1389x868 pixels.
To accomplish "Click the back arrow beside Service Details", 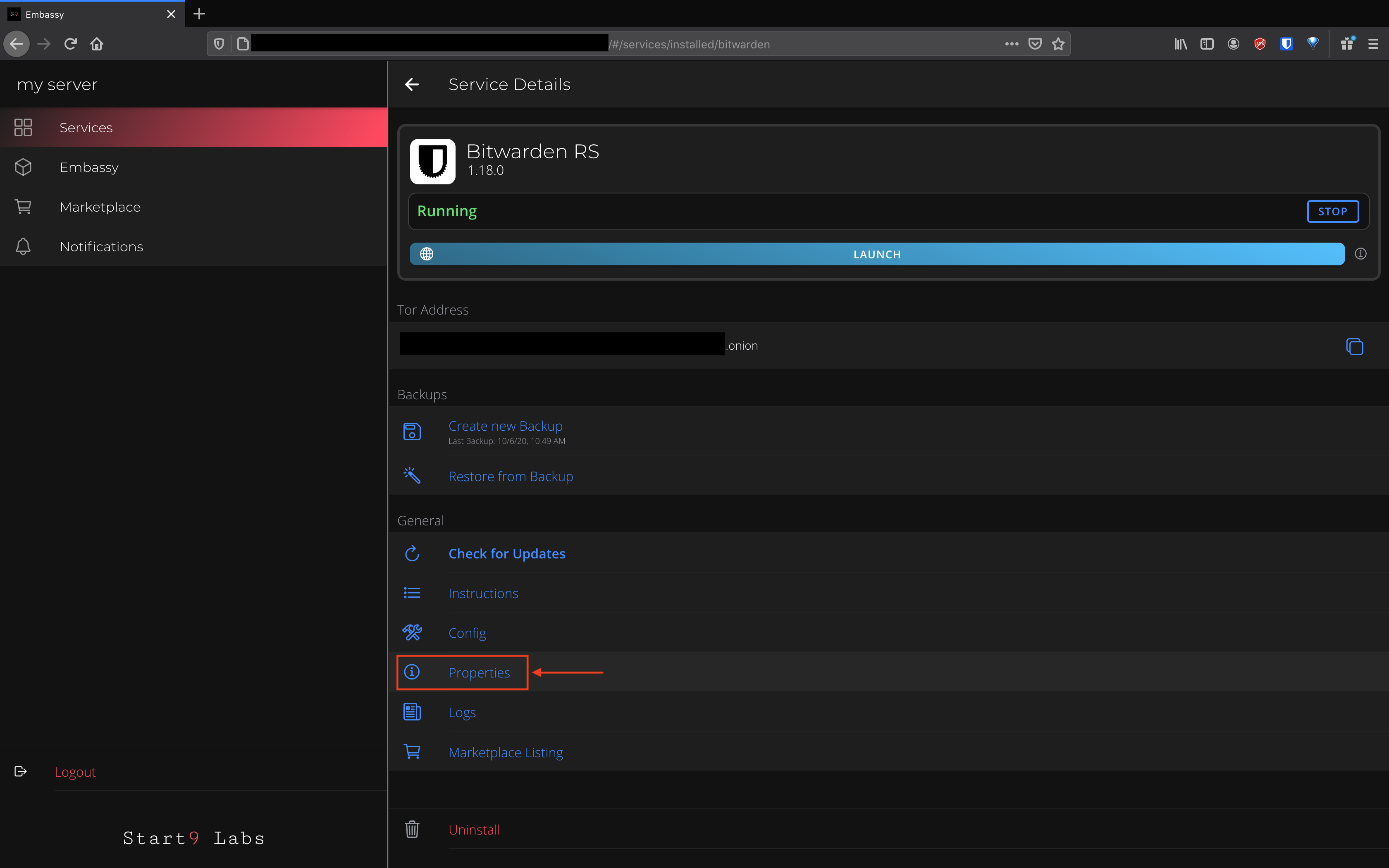I will [x=412, y=84].
